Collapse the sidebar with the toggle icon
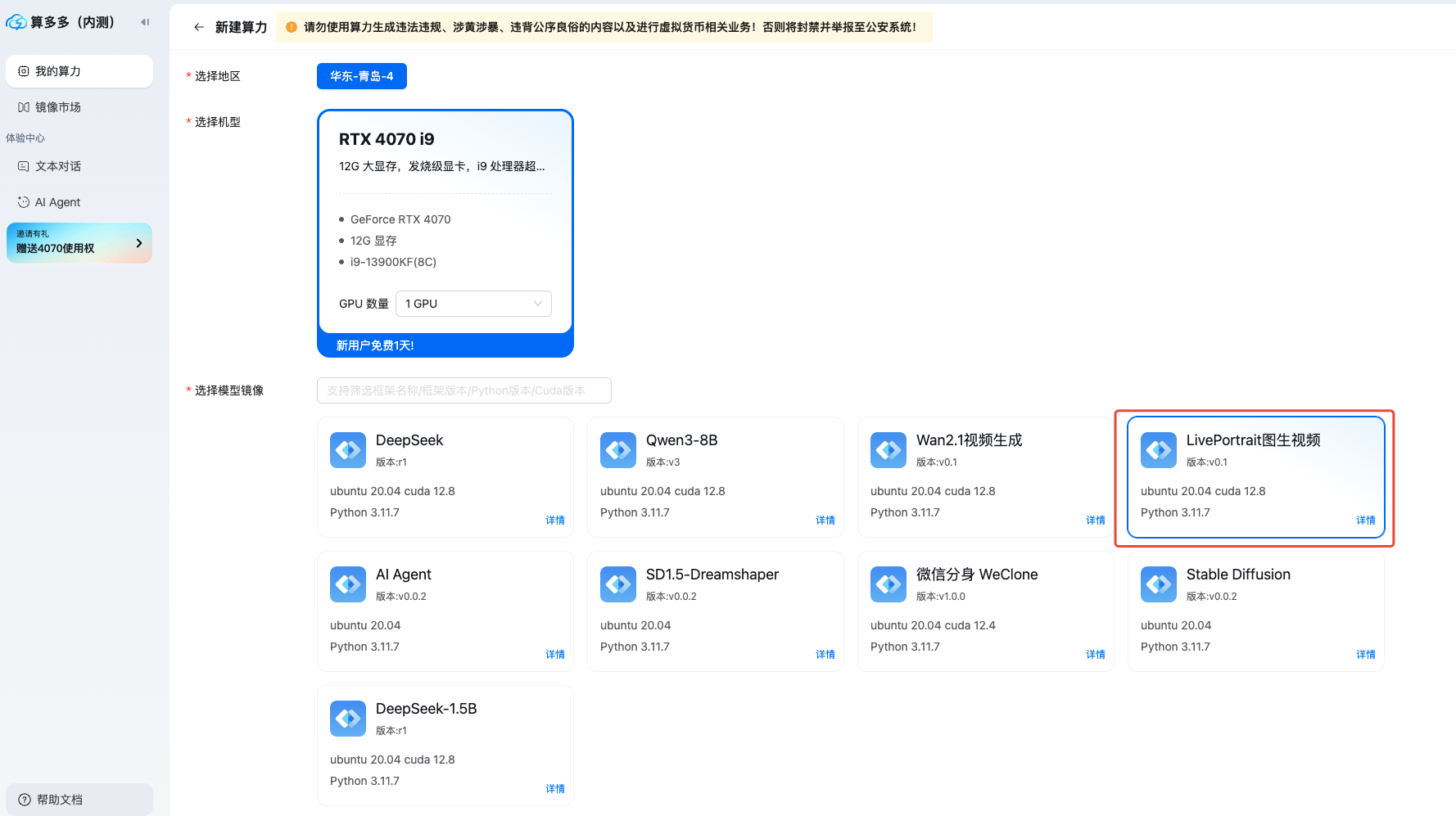 coord(145,22)
